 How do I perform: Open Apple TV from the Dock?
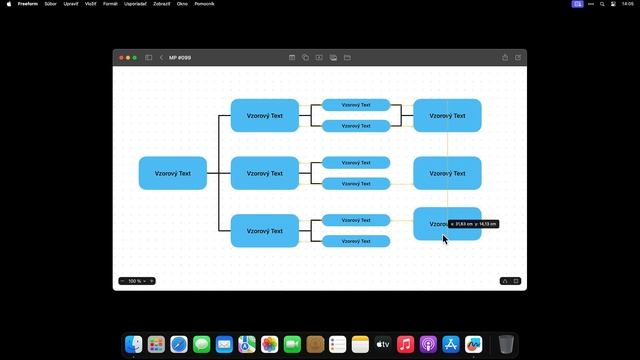(383, 344)
